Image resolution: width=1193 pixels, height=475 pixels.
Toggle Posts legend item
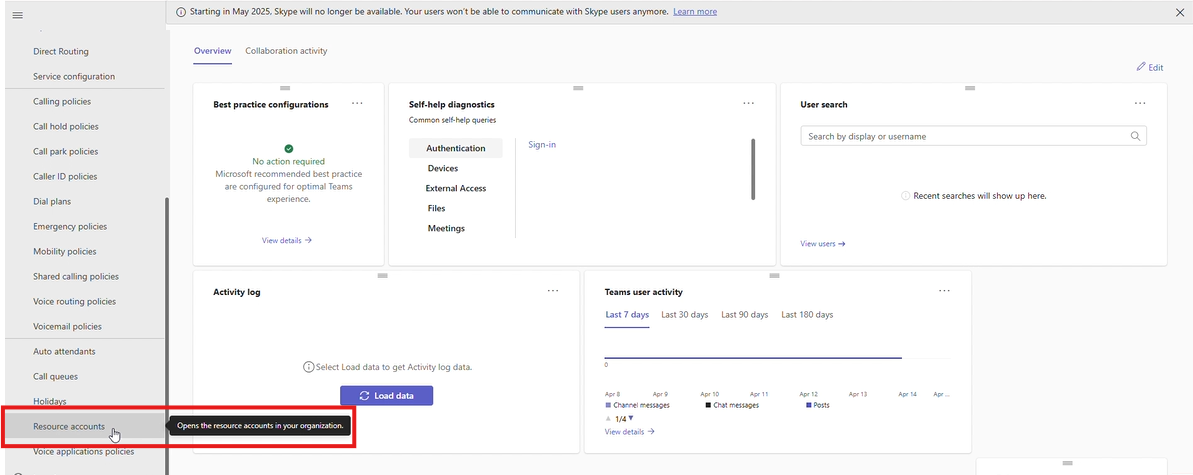click(x=817, y=405)
